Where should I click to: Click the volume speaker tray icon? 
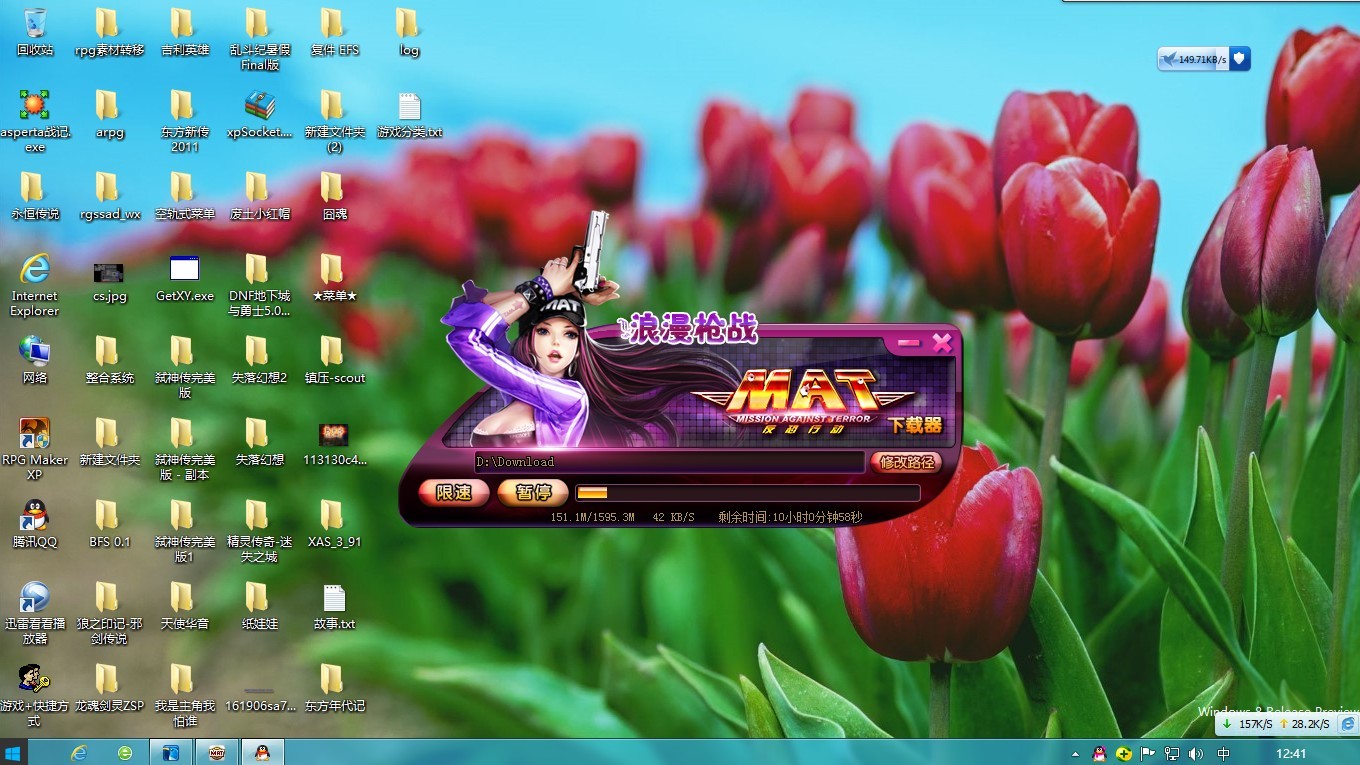pyautogui.click(x=1196, y=753)
